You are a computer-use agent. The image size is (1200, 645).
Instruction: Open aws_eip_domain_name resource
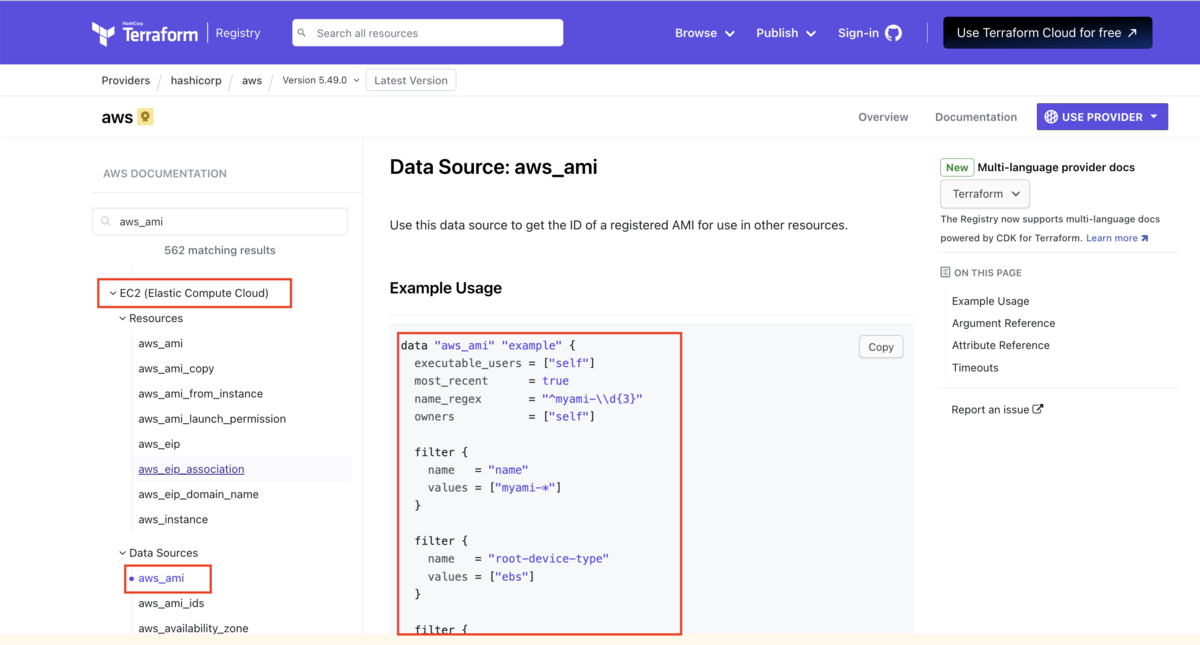coord(198,494)
